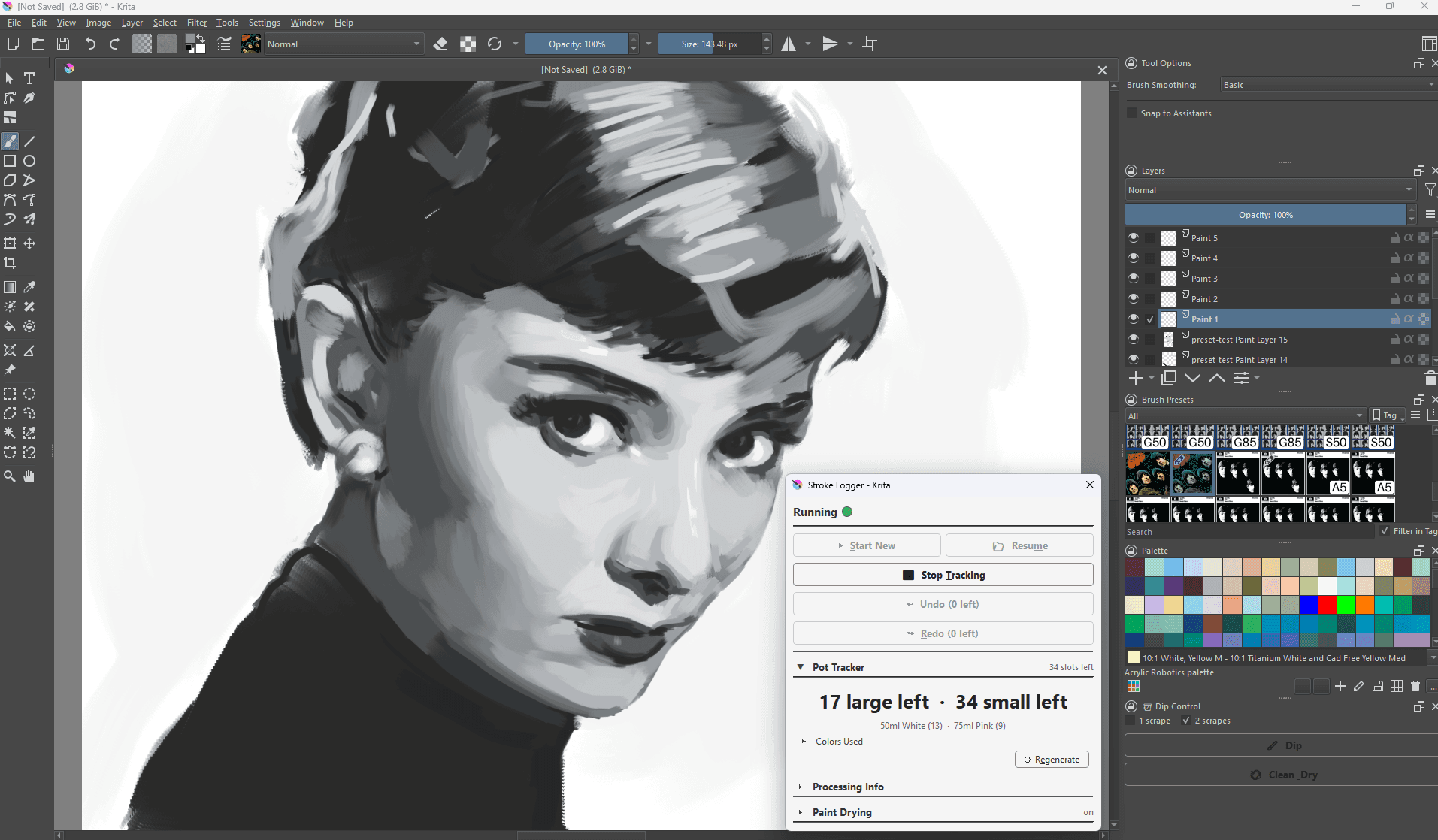Open the brush blending mode Normal dropdown
The height and width of the screenshot is (840, 1438).
click(344, 44)
